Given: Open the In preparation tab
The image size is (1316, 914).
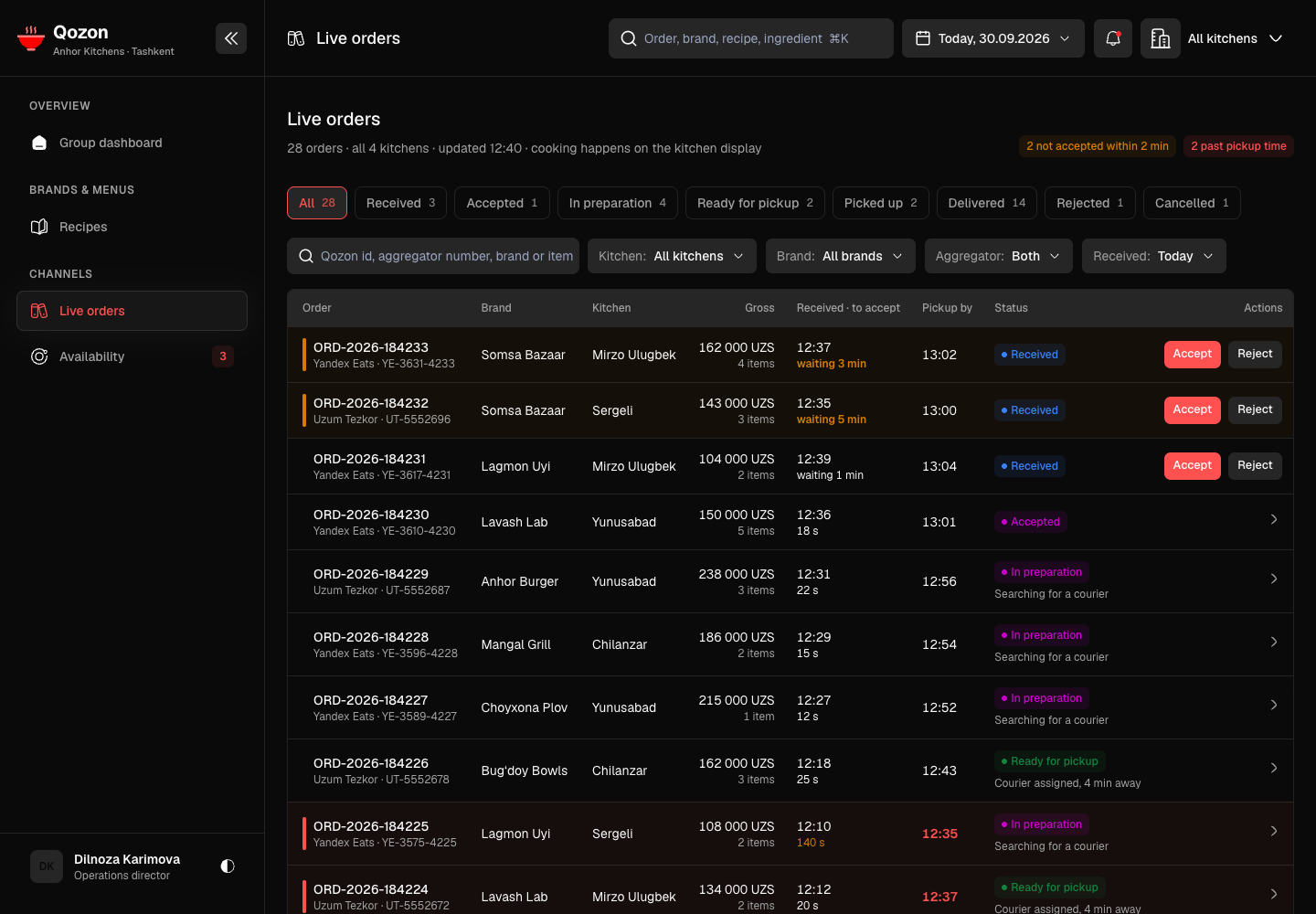Looking at the screenshot, I should tap(618, 203).
